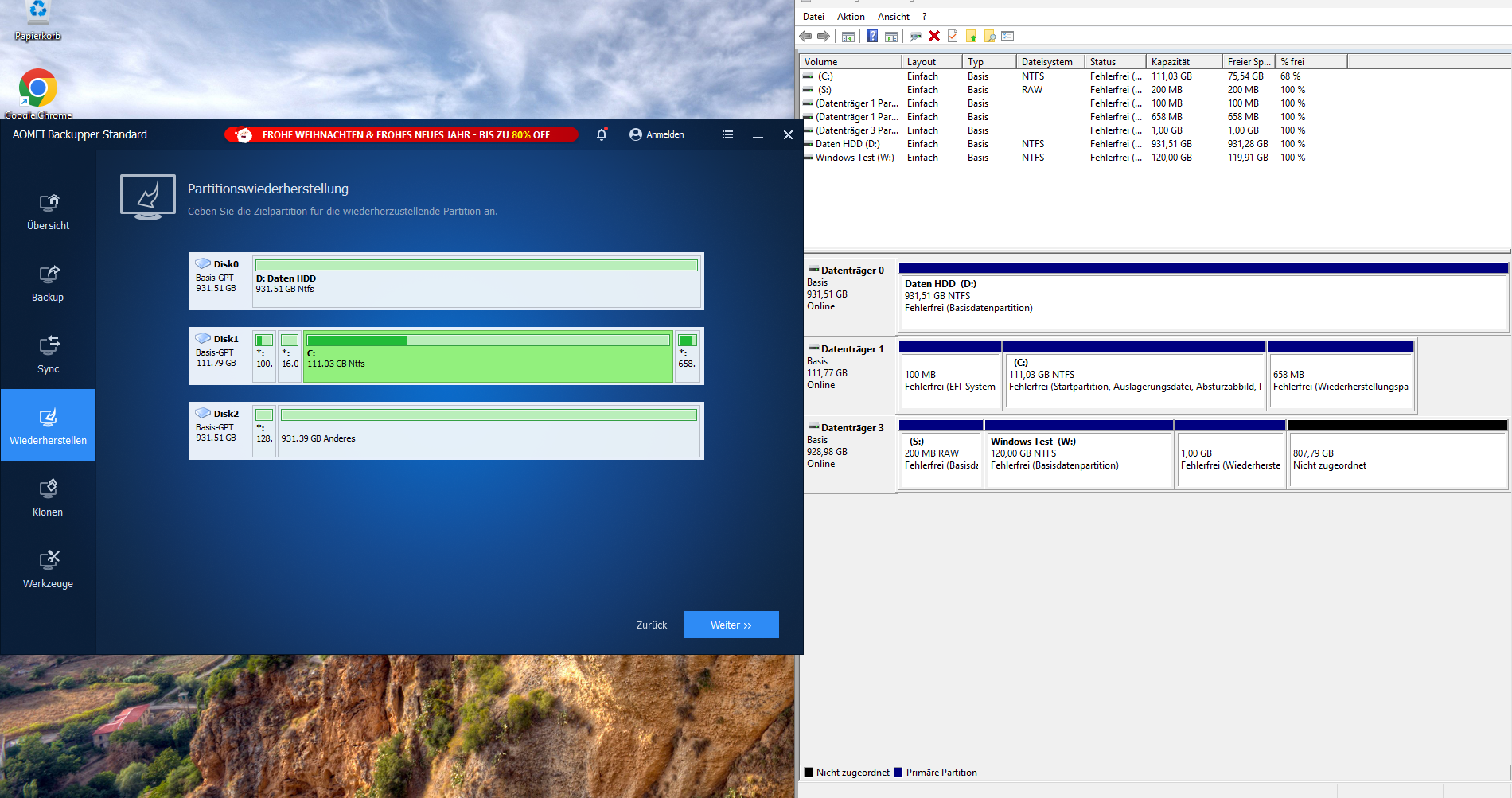Select 658 MB Wiederherstellungspartition block
Viewport: 1512px width, 798px height.
tap(1340, 375)
